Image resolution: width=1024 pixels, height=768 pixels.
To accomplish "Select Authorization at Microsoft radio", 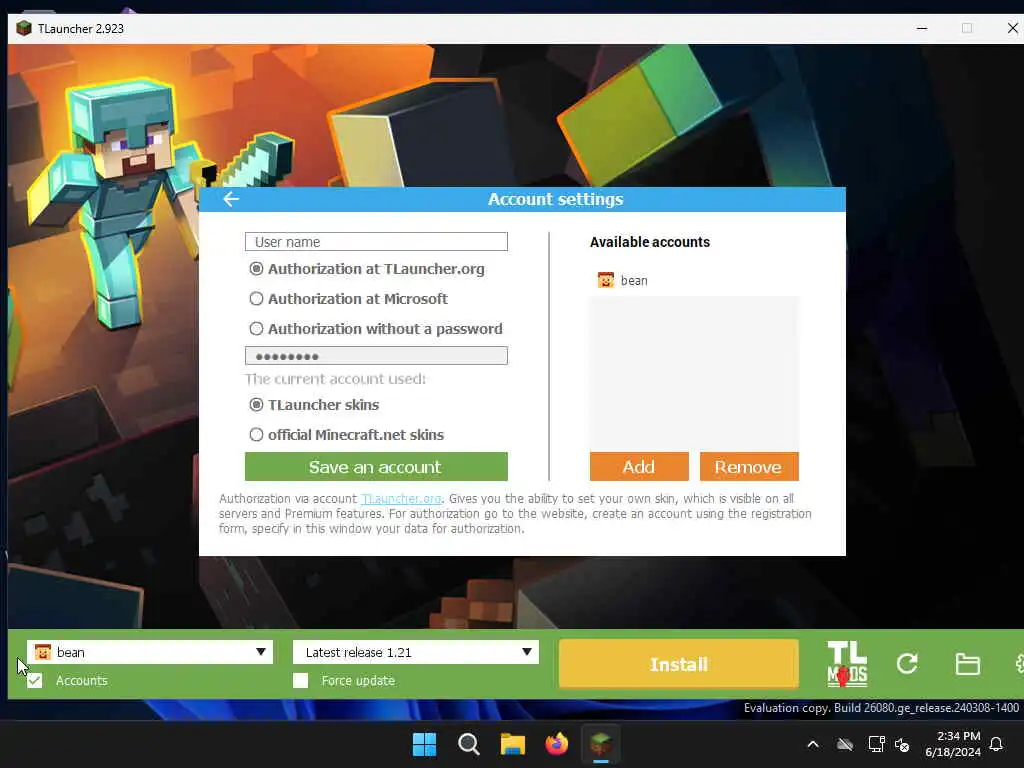I will [257, 299].
